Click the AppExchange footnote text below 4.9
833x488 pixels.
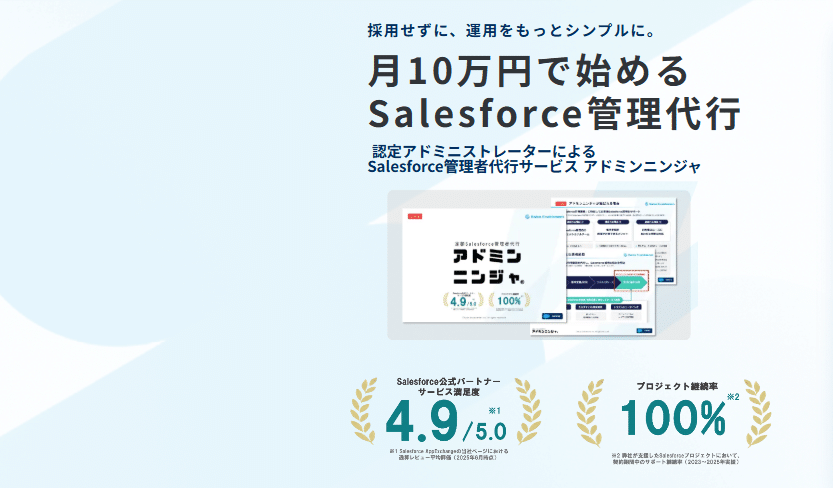click(449, 455)
